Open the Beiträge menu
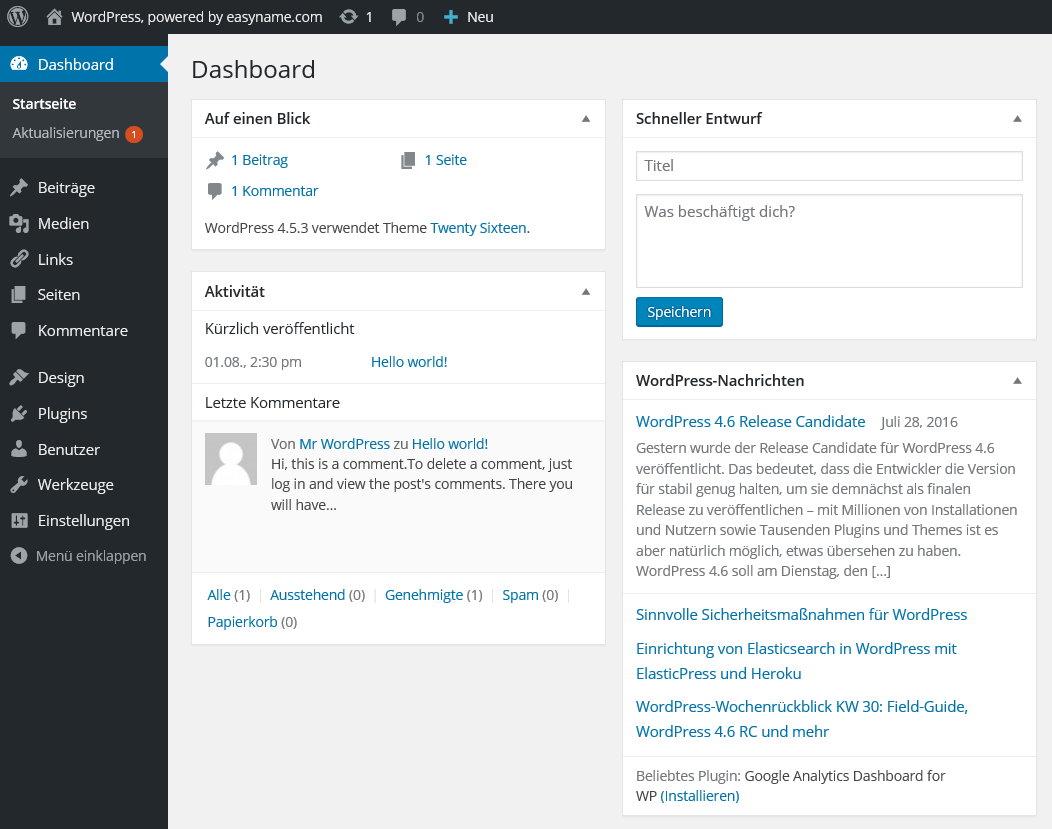1052x829 pixels. [66, 188]
